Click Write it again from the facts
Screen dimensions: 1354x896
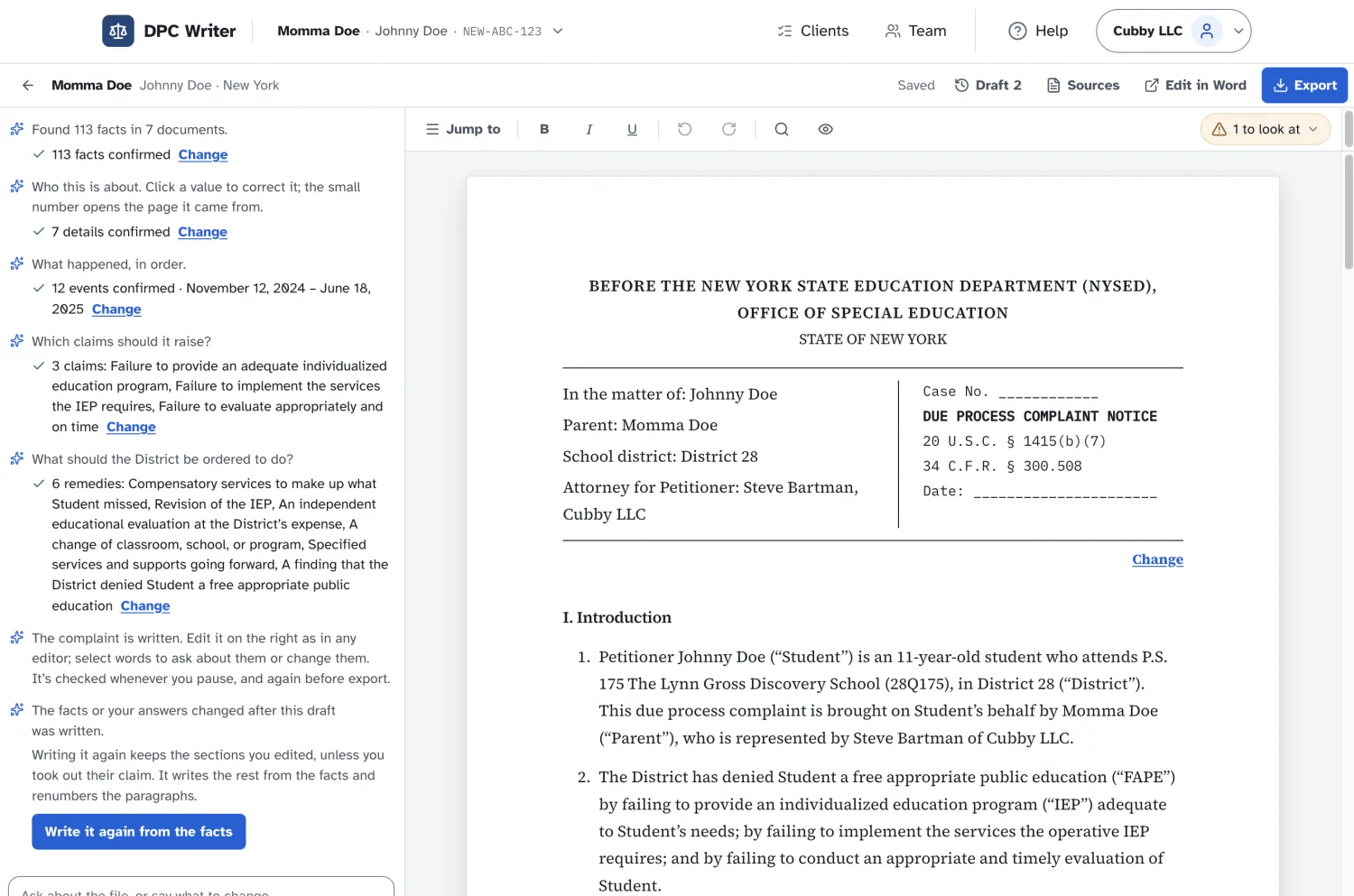(139, 832)
